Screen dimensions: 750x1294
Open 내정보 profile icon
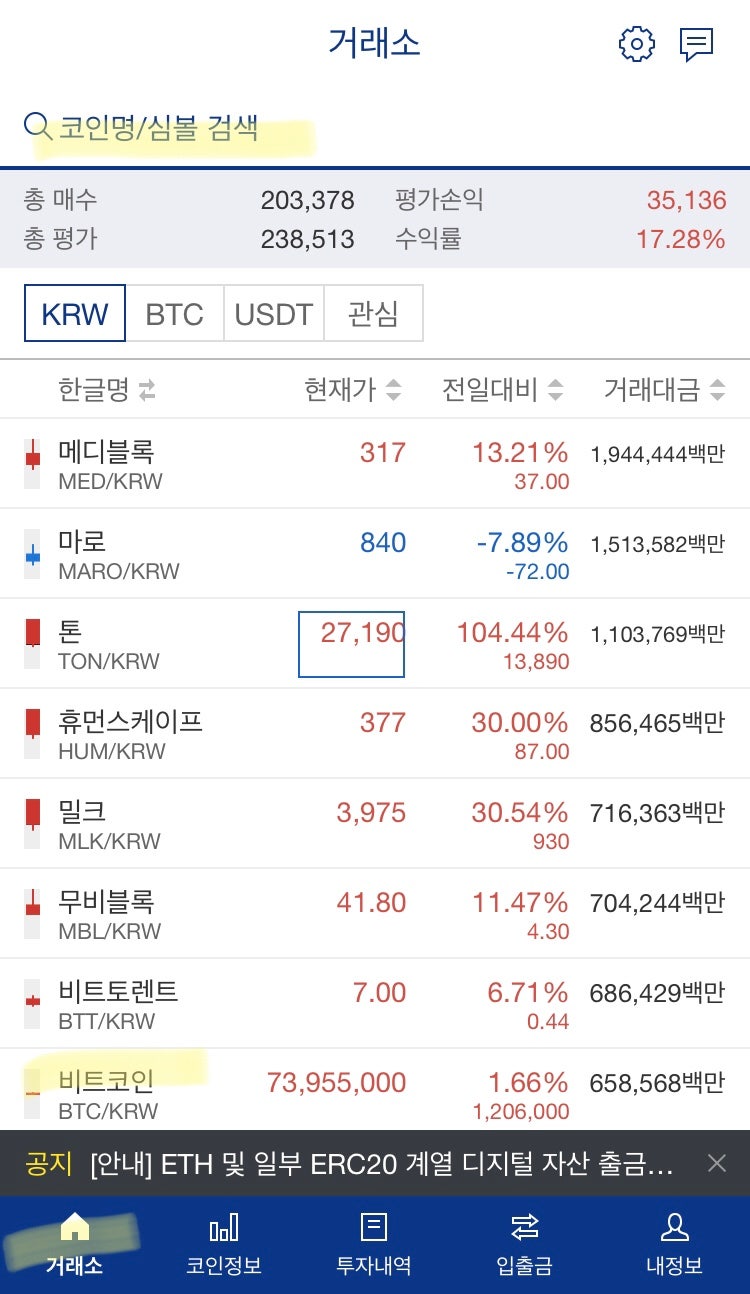click(x=674, y=1227)
